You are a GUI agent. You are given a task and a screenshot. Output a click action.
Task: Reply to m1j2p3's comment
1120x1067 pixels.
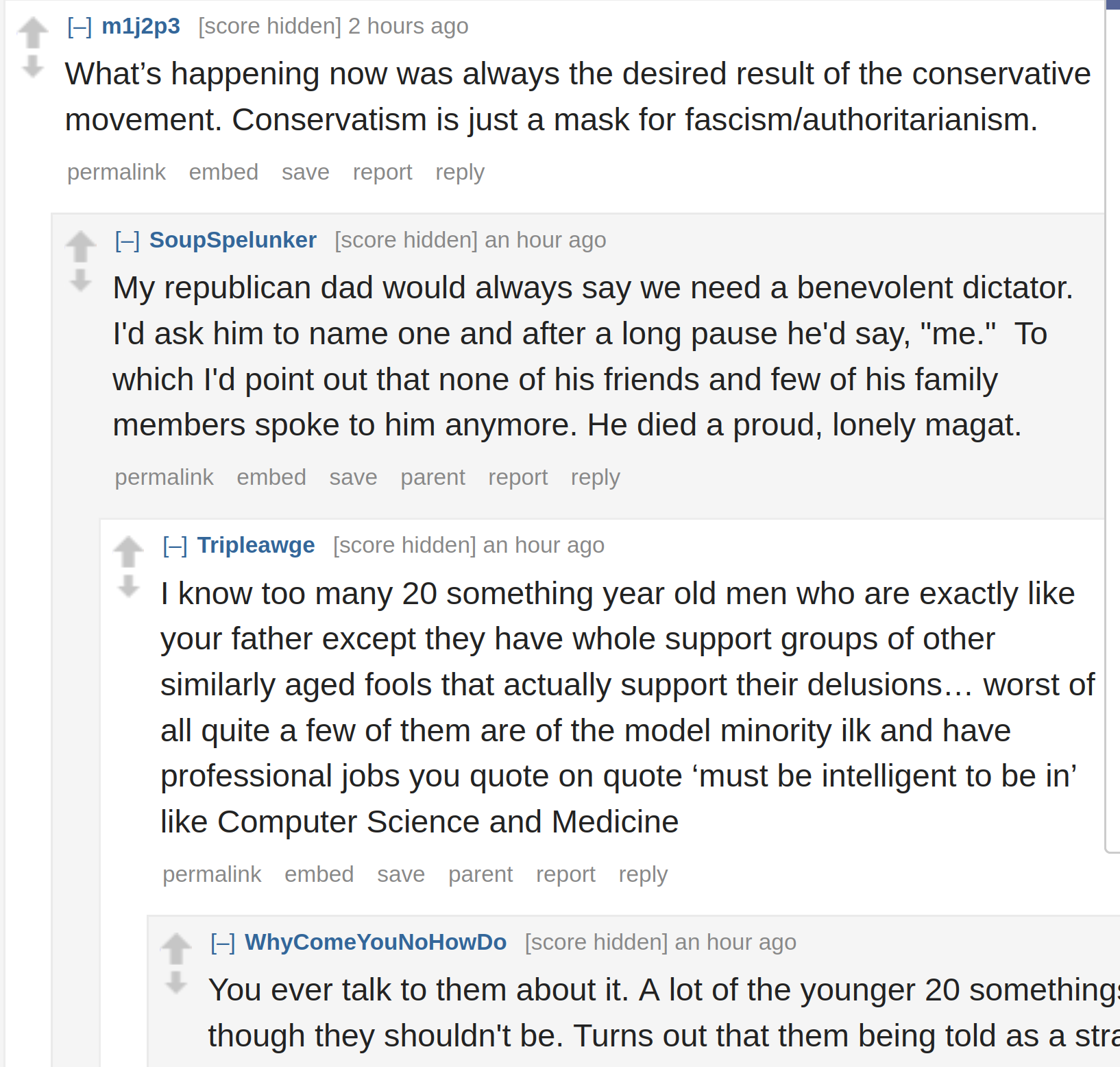coord(460,172)
